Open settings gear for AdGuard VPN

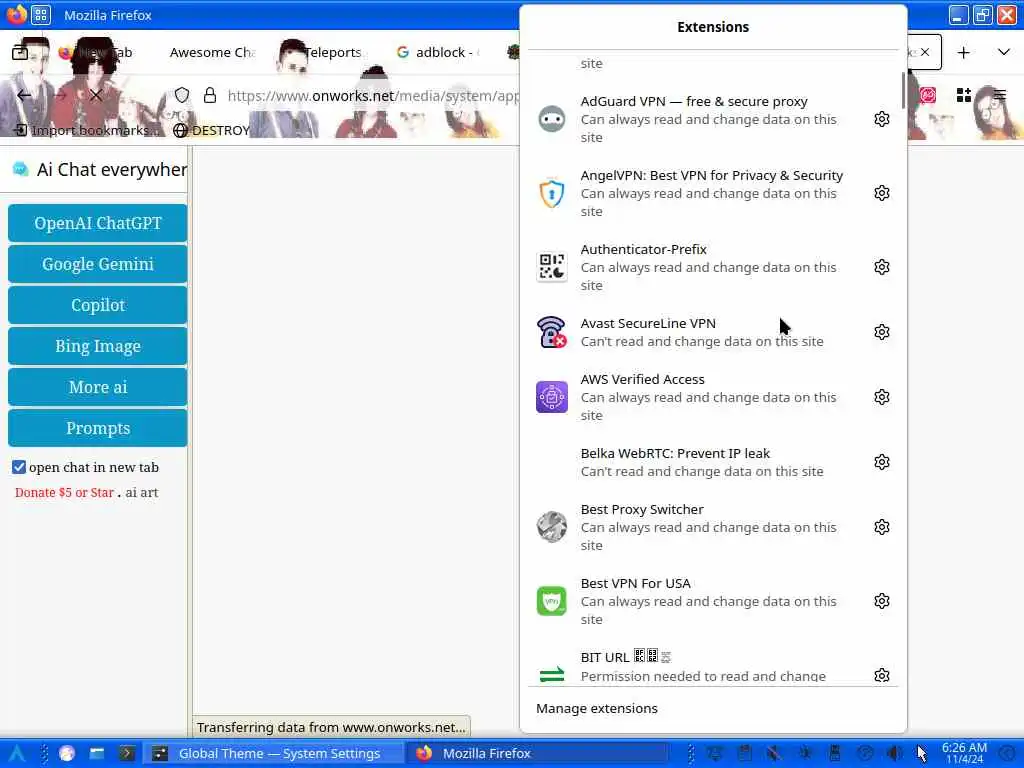pyautogui.click(x=882, y=119)
